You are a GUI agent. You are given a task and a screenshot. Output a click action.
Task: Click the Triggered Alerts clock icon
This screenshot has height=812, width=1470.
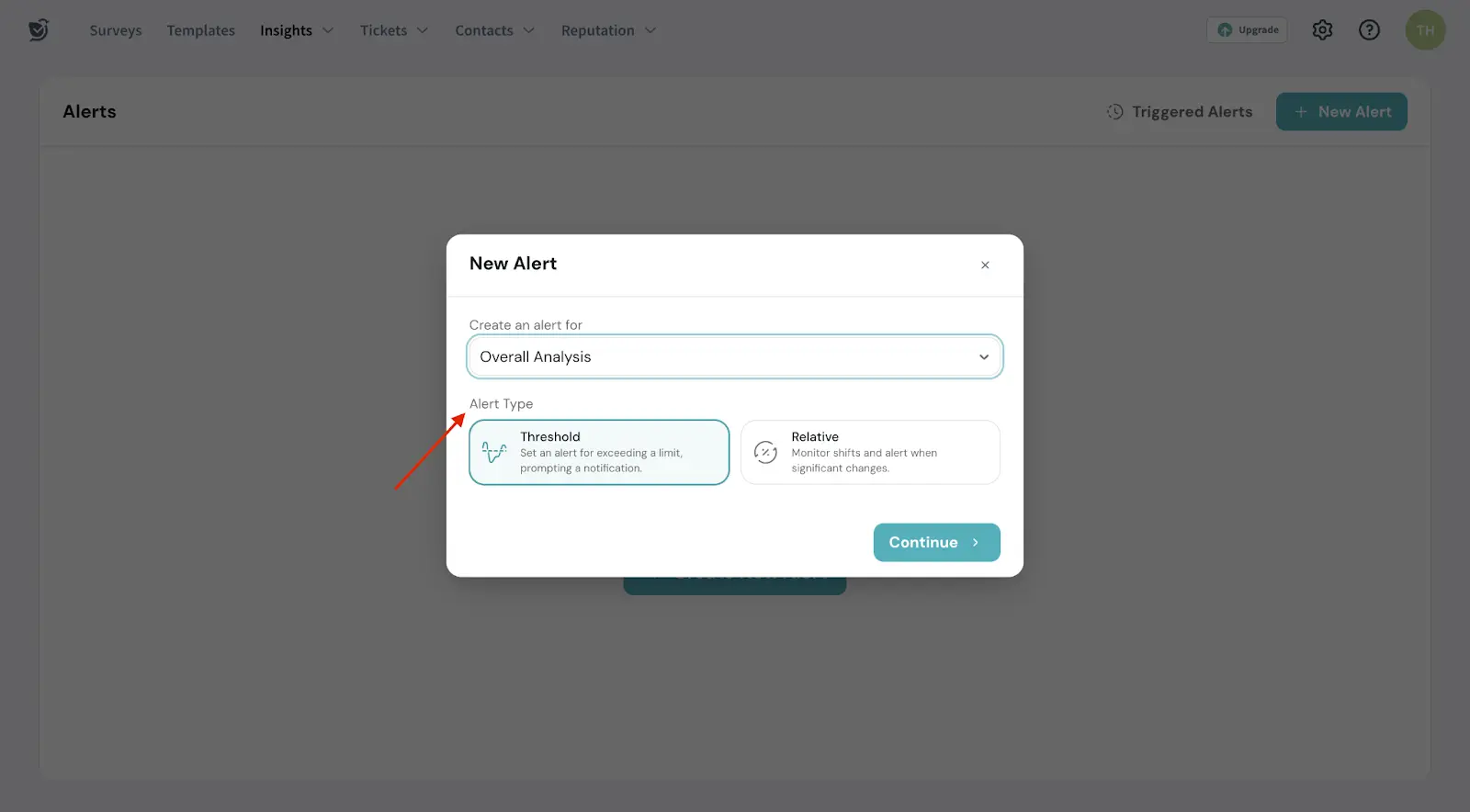1114,112
